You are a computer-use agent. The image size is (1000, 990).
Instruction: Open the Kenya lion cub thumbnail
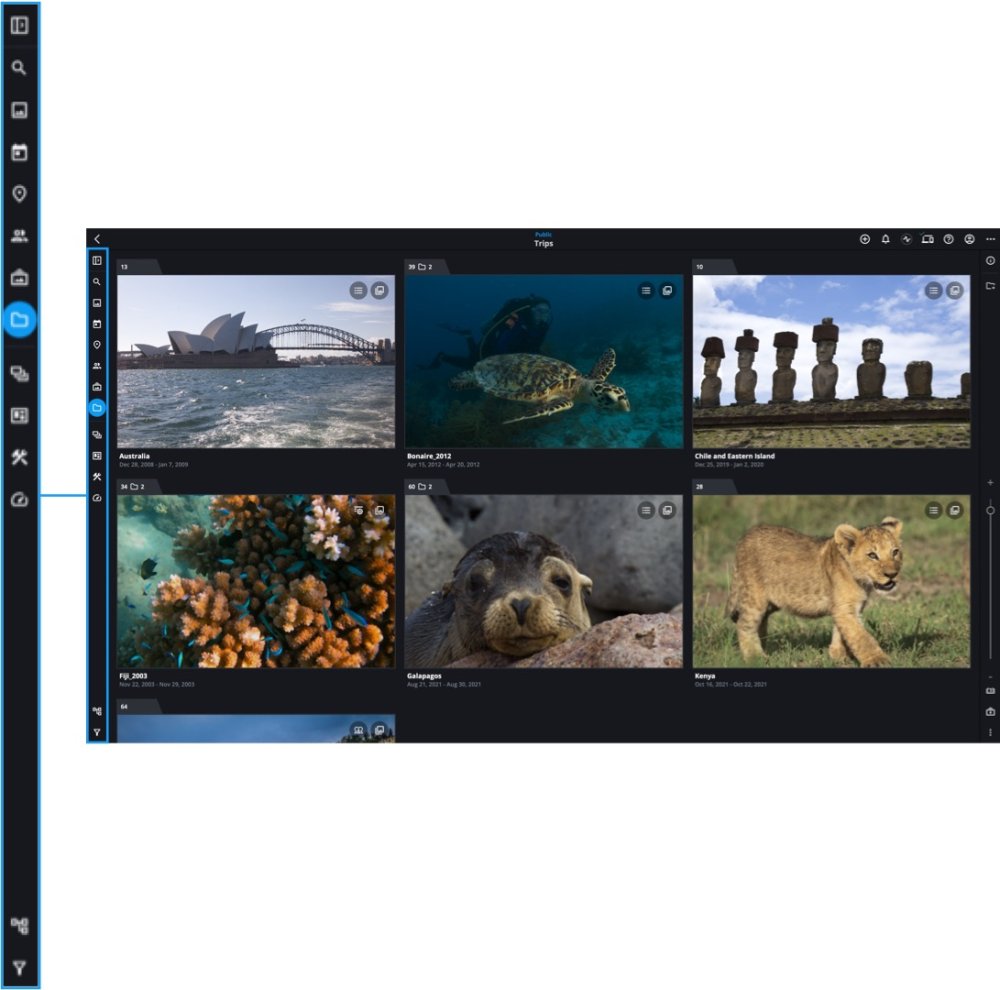coord(832,581)
